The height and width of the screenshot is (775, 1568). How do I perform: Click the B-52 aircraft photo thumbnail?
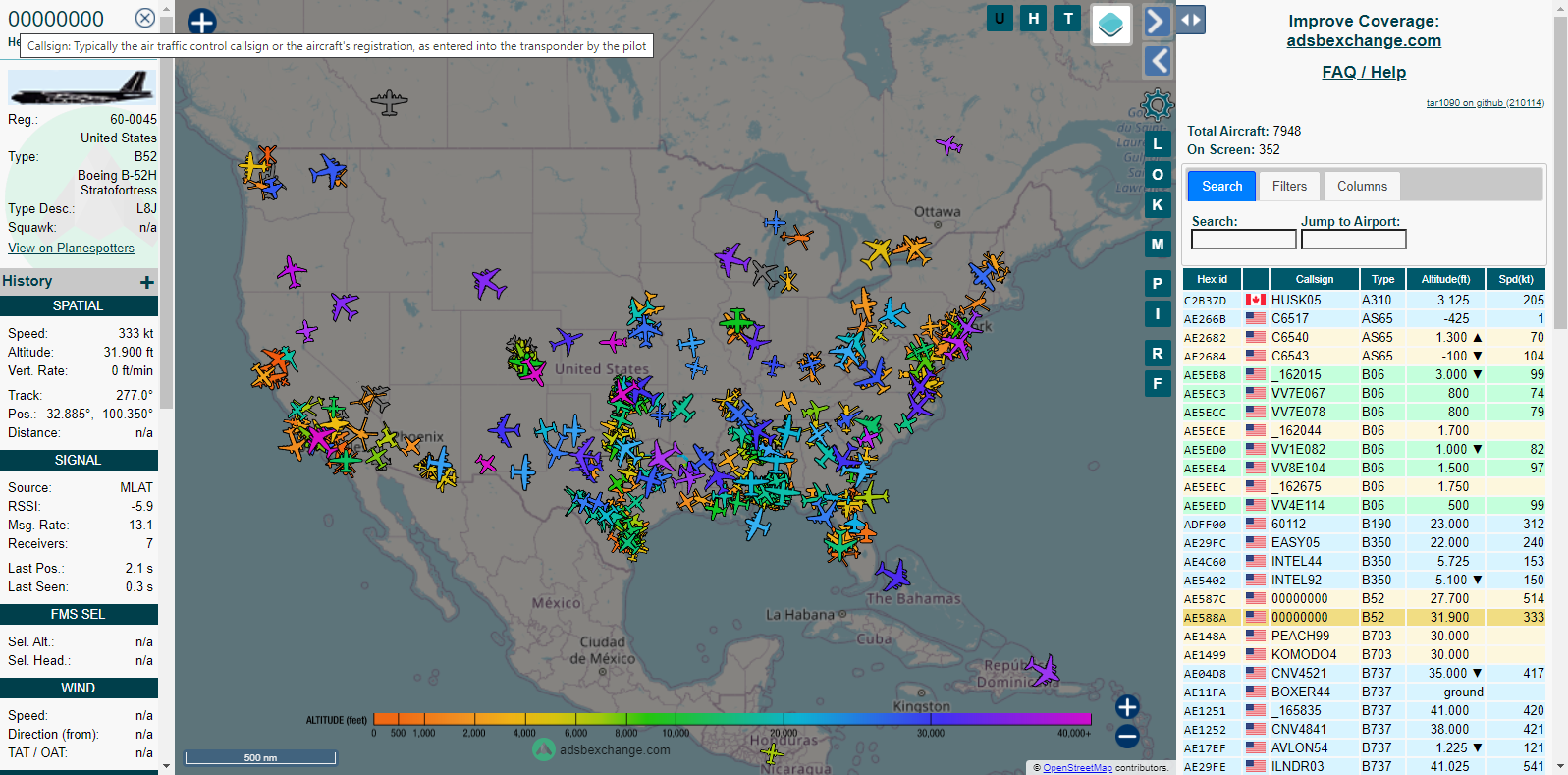coord(81,87)
